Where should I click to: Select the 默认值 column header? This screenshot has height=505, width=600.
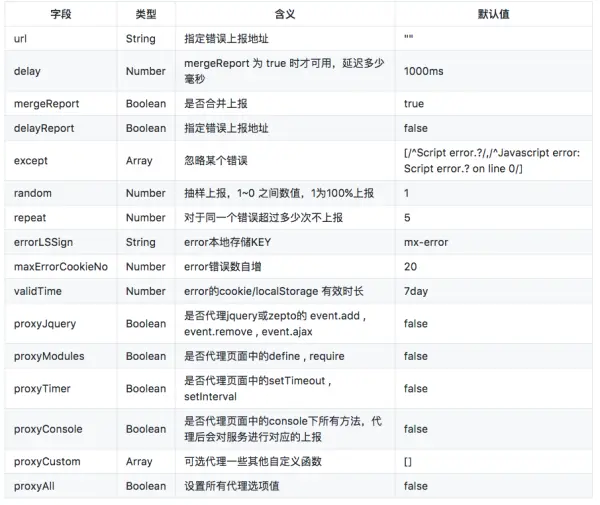[x=494, y=14]
